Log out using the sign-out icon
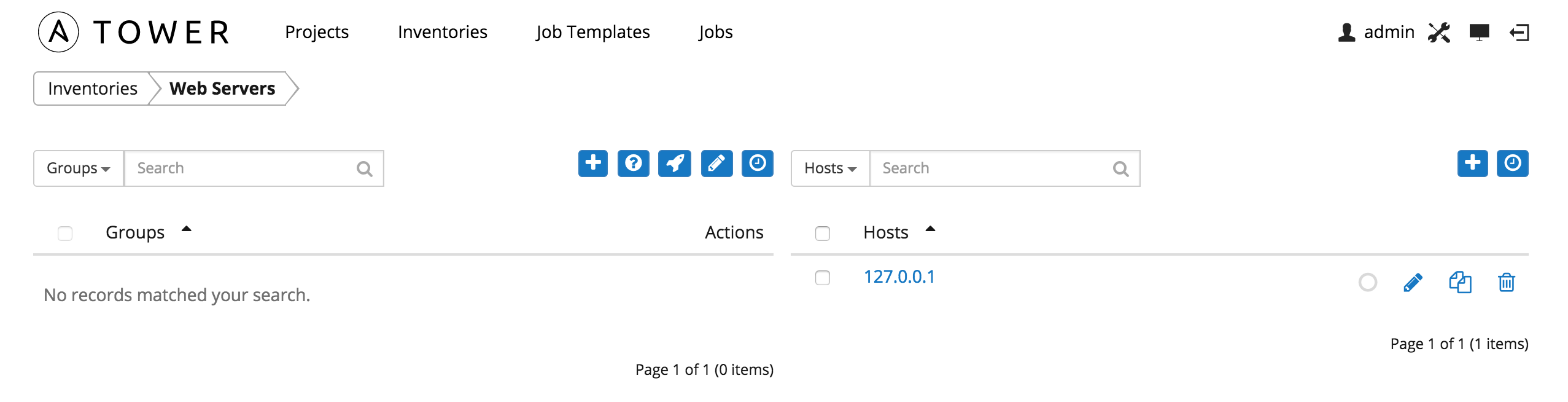 [x=1519, y=32]
